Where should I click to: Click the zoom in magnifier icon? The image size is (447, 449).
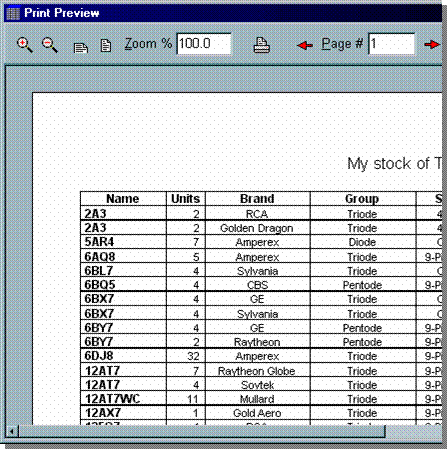pos(25,45)
